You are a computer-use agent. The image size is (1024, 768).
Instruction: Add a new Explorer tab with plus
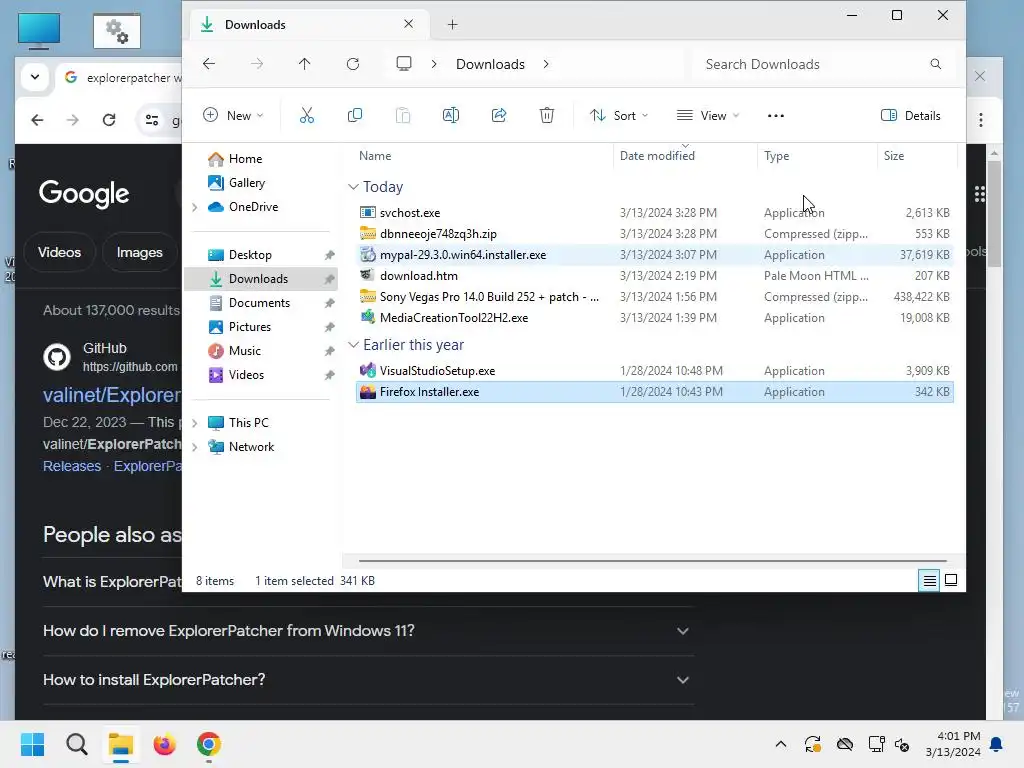[x=453, y=25]
